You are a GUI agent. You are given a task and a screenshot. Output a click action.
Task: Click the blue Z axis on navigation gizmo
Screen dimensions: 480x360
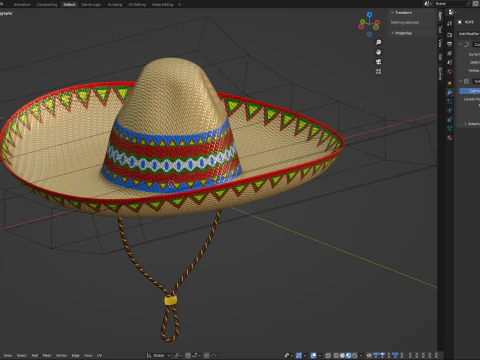click(369, 15)
